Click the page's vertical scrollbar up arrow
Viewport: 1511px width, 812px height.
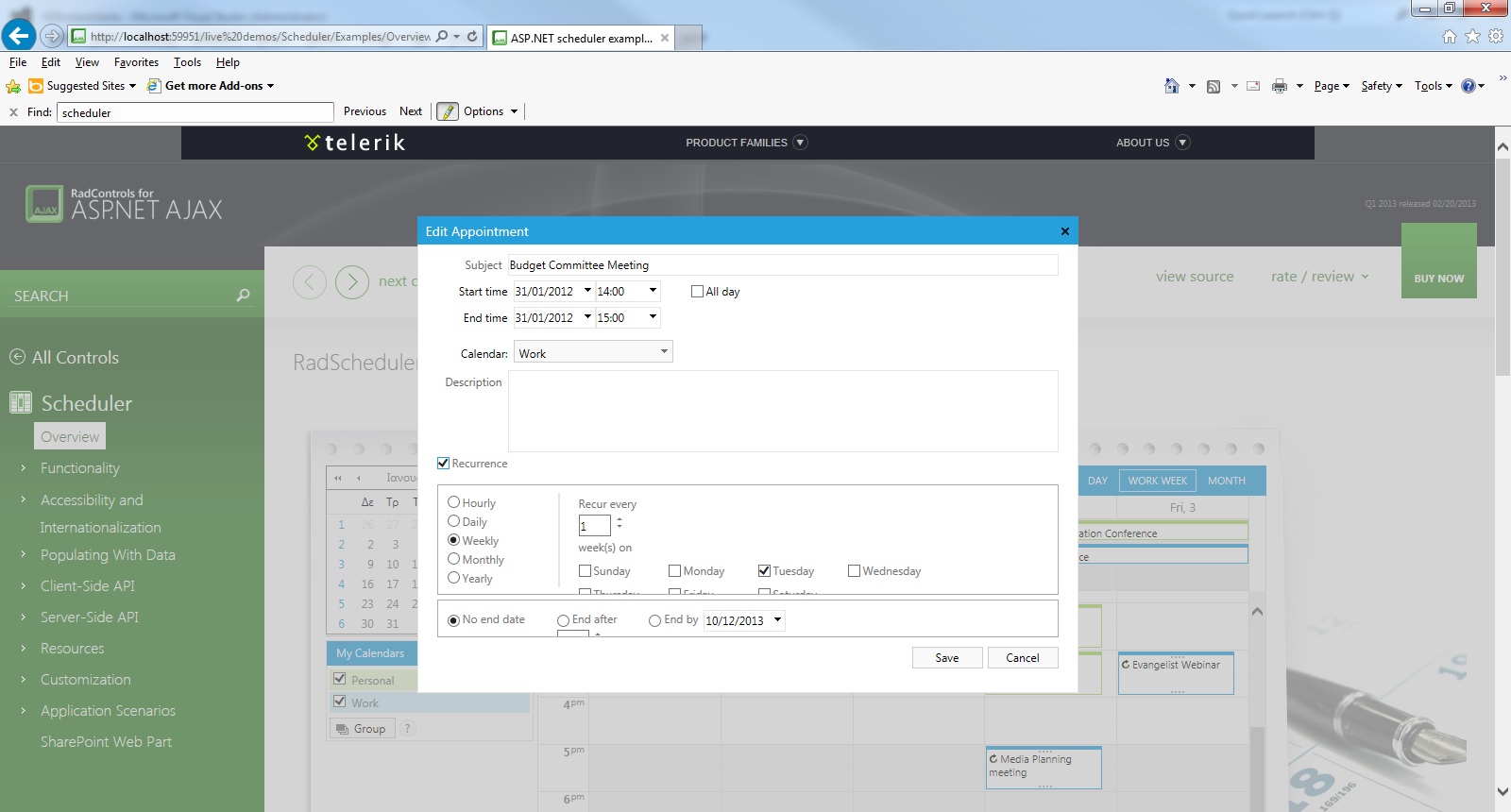(x=1503, y=146)
